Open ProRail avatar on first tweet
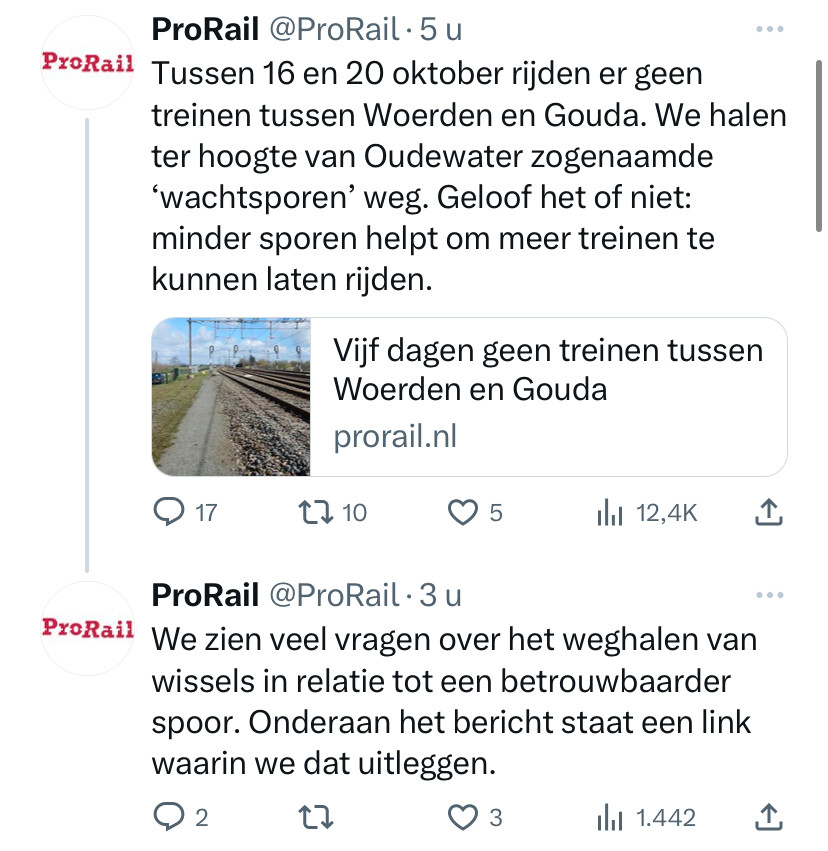 (x=88, y=62)
